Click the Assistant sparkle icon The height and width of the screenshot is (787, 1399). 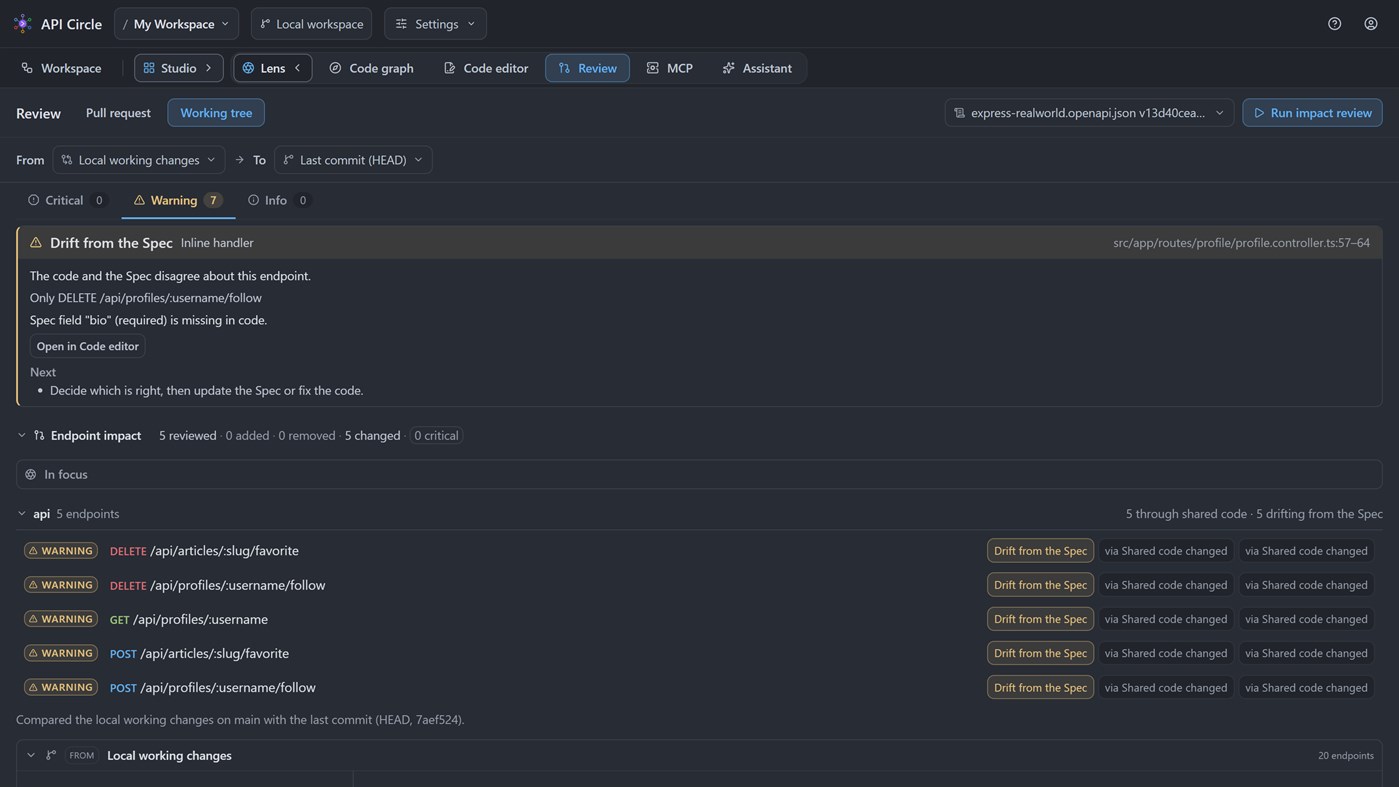click(728, 68)
